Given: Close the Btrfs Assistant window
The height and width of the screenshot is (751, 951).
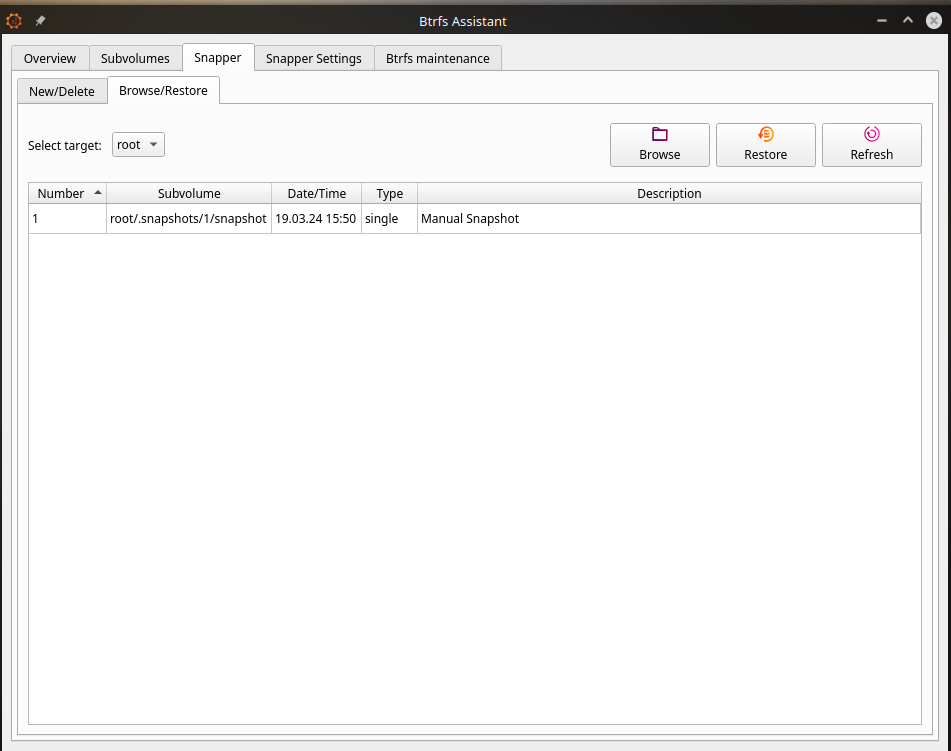Looking at the screenshot, I should [934, 20].
